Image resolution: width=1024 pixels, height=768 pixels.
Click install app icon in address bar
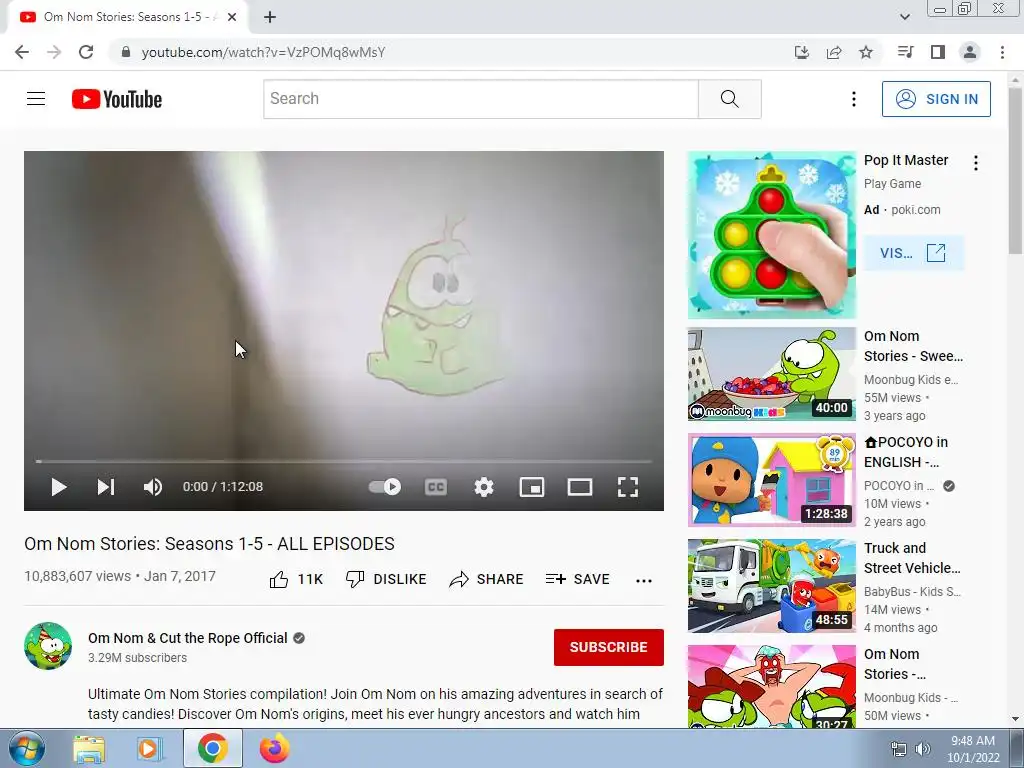pyautogui.click(x=801, y=52)
